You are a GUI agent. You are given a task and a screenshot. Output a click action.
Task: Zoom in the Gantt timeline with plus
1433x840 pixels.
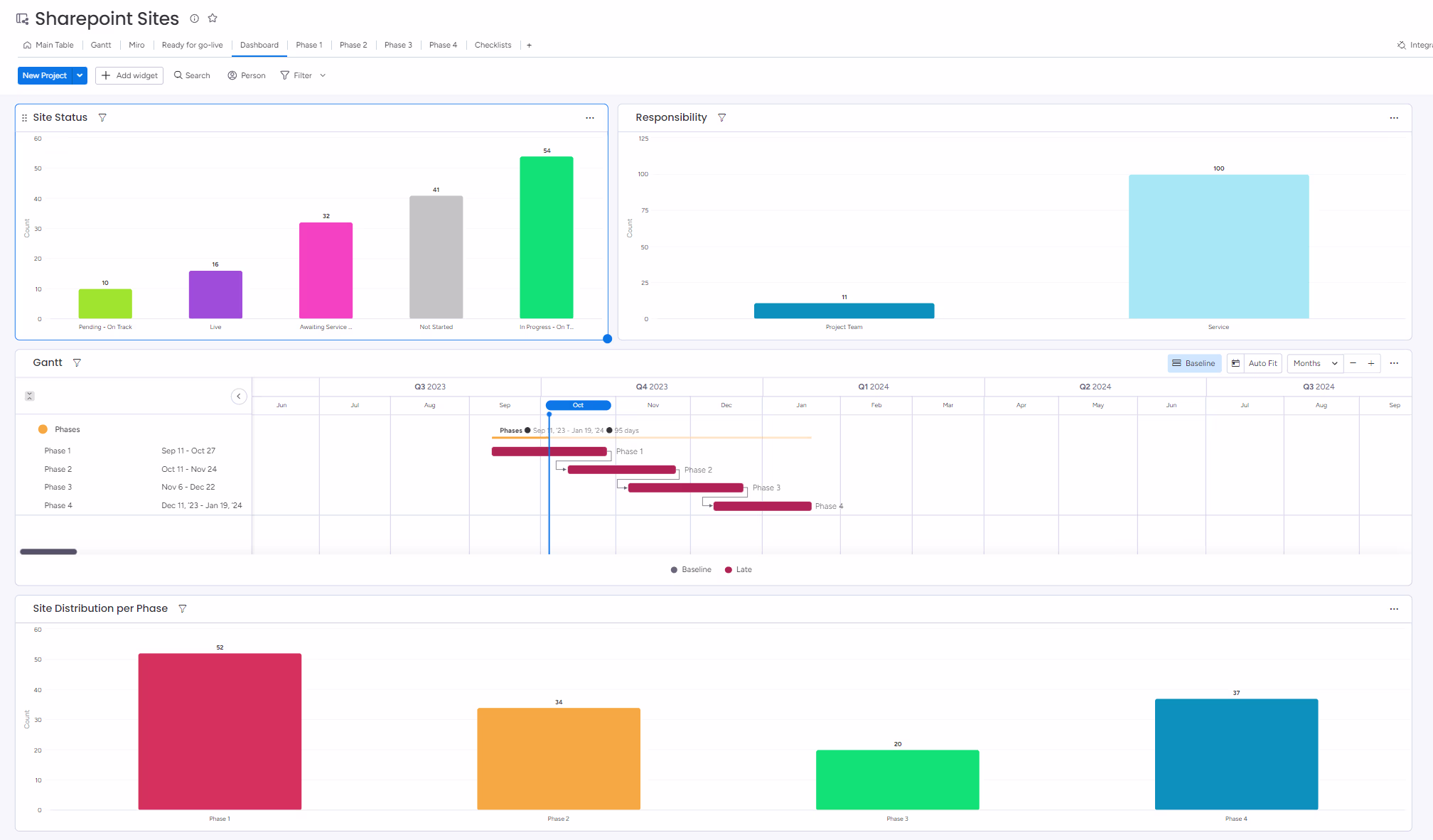point(1370,363)
